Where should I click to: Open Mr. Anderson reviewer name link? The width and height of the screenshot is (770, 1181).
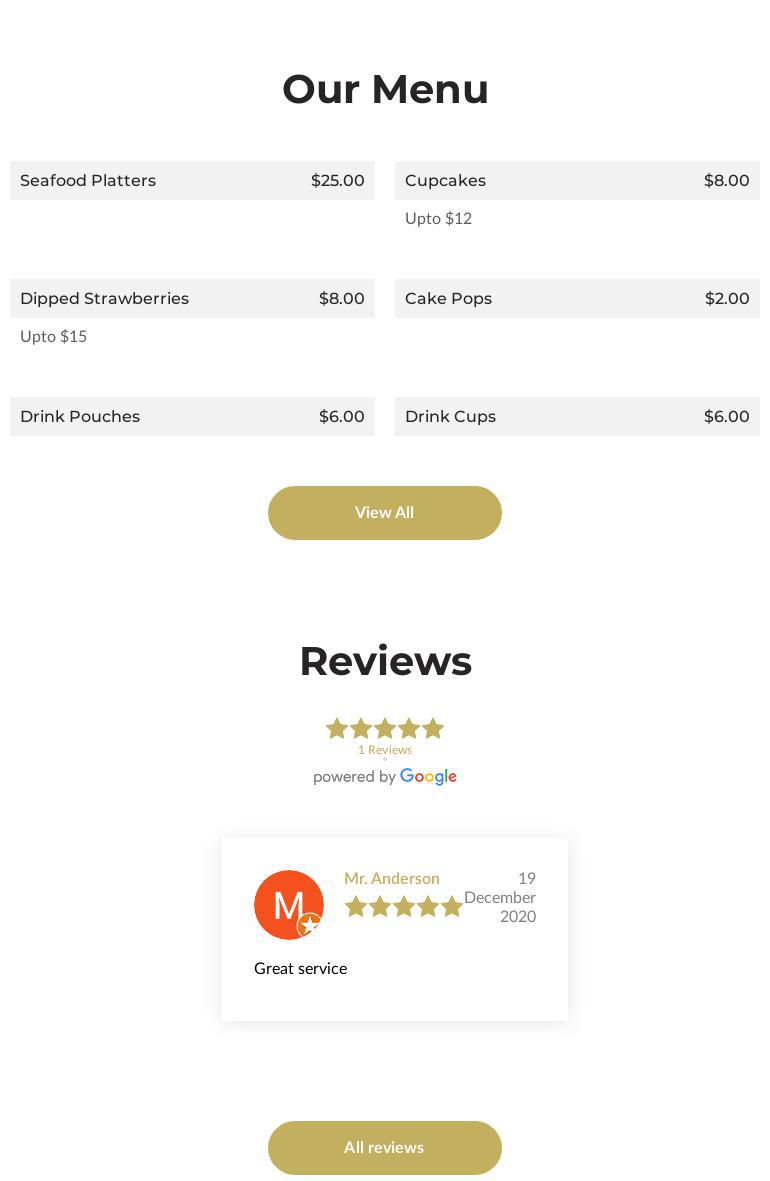click(x=391, y=878)
